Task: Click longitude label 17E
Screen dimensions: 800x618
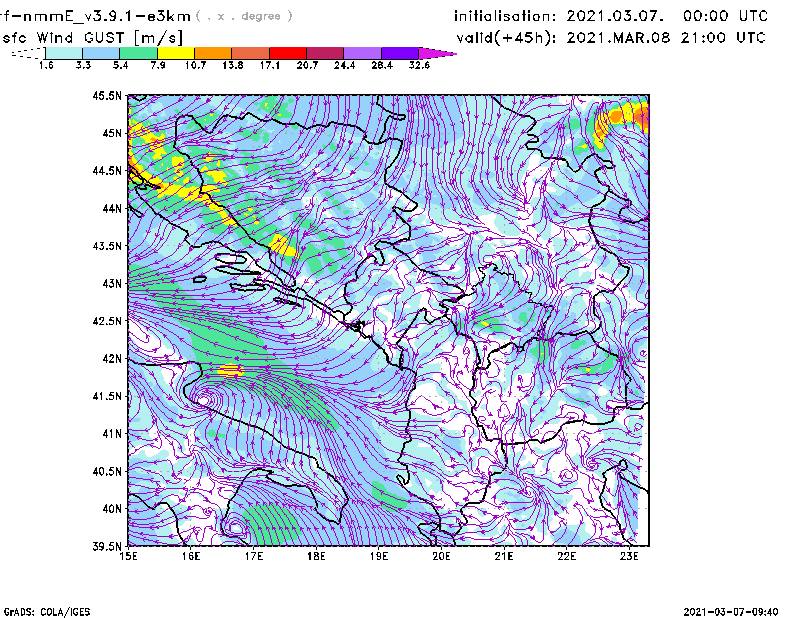Action: pos(254,556)
